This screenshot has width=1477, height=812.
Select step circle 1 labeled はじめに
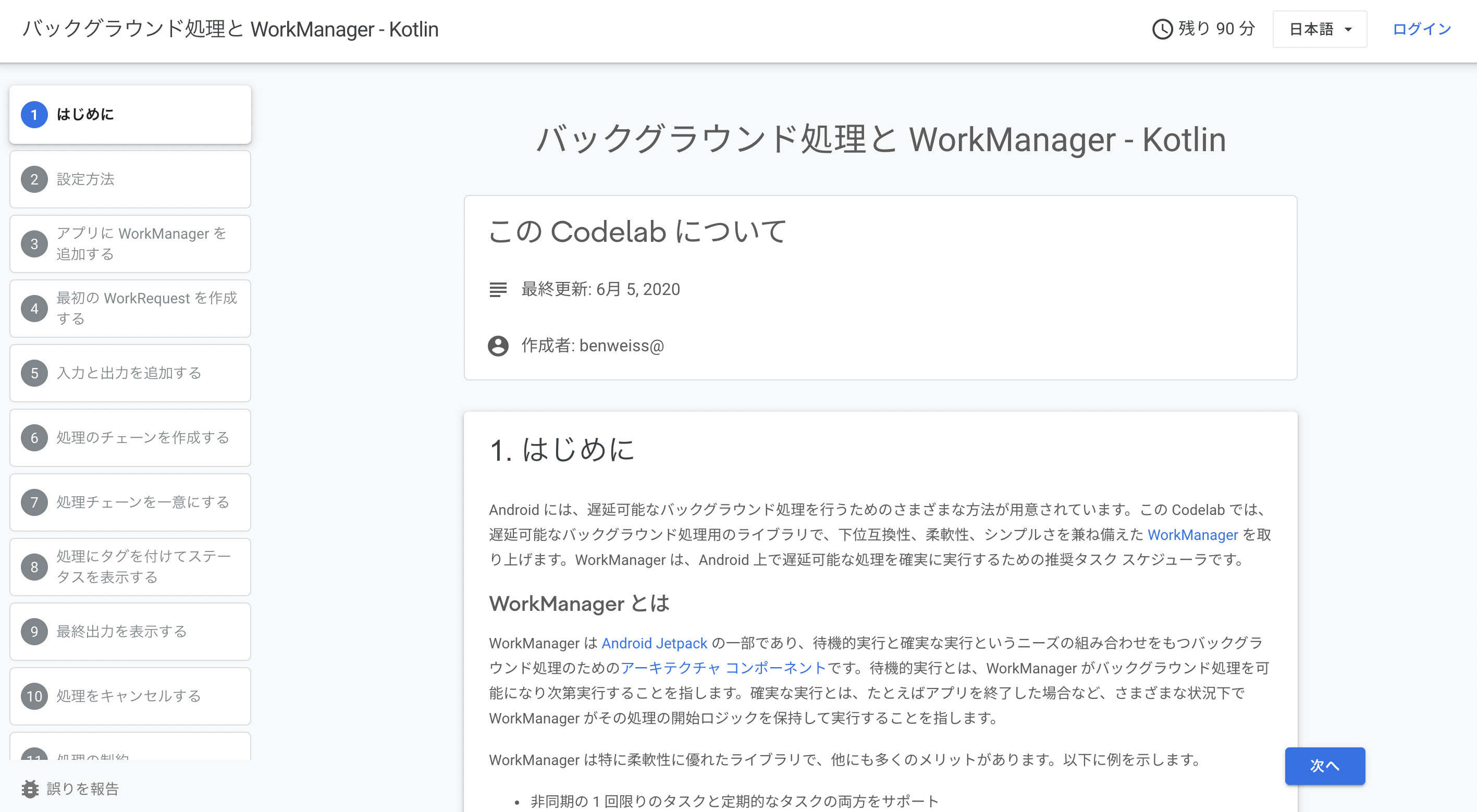click(x=35, y=114)
